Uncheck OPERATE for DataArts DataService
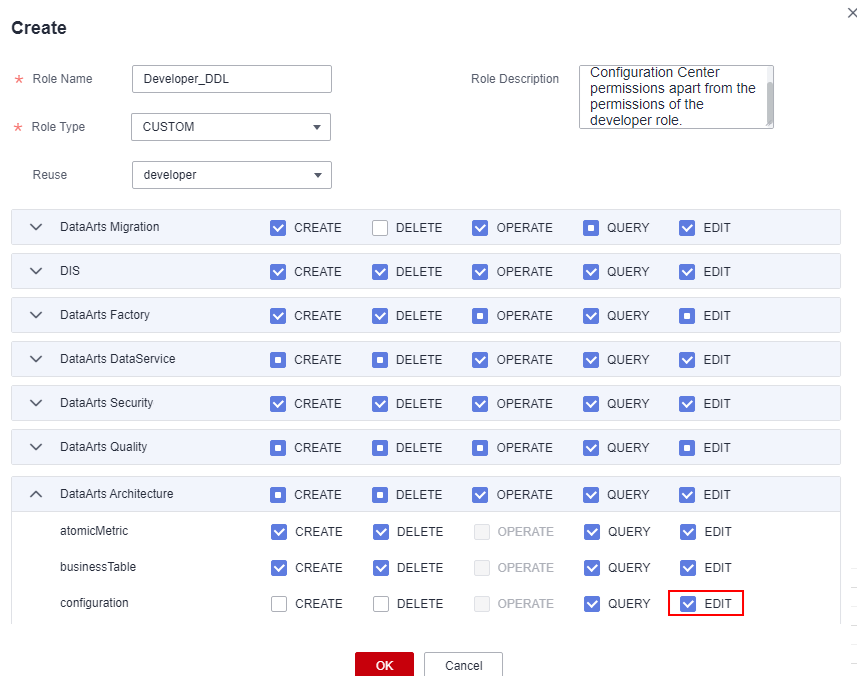 click(x=480, y=360)
